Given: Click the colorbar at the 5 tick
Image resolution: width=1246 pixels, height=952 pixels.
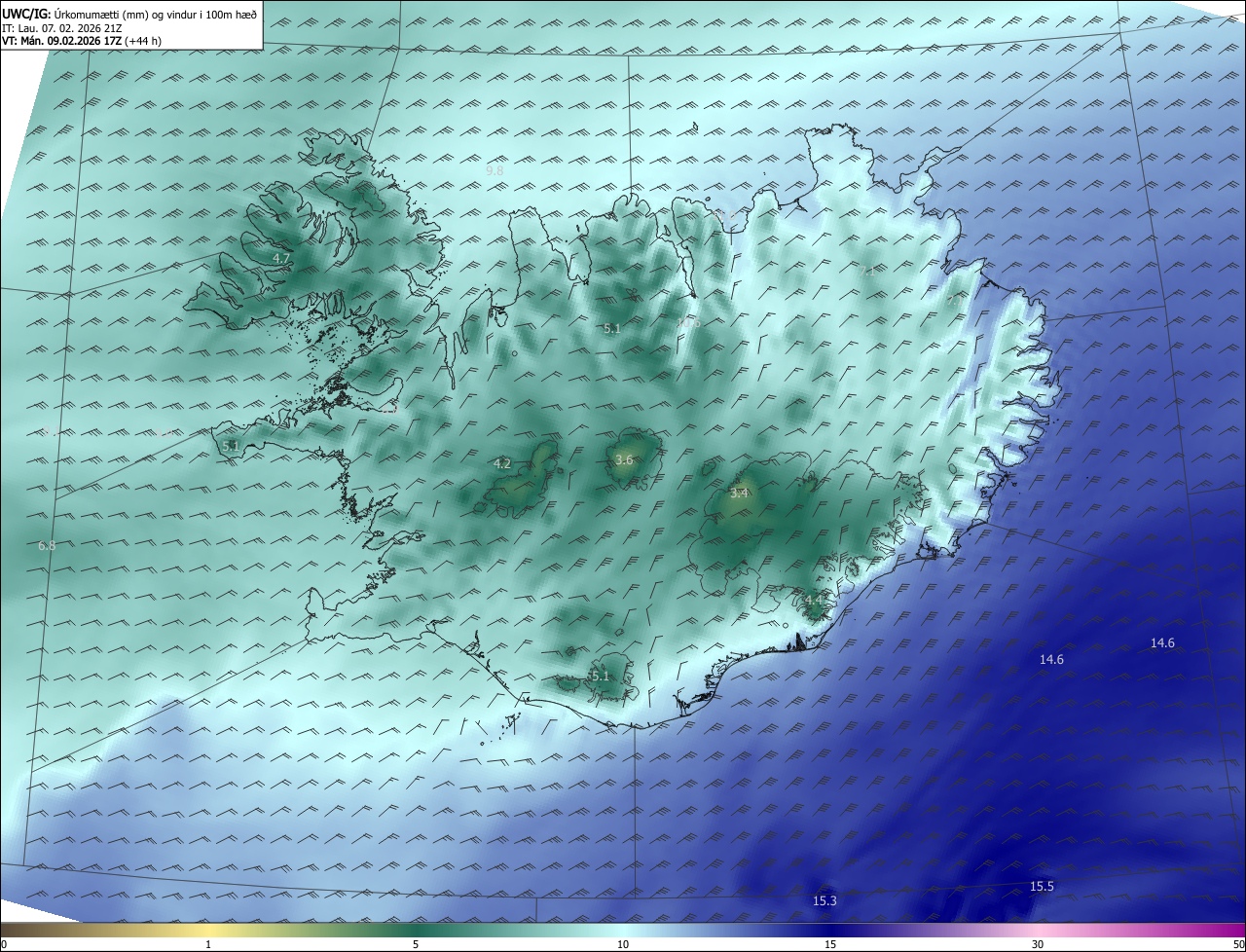Looking at the screenshot, I should click(x=416, y=945).
